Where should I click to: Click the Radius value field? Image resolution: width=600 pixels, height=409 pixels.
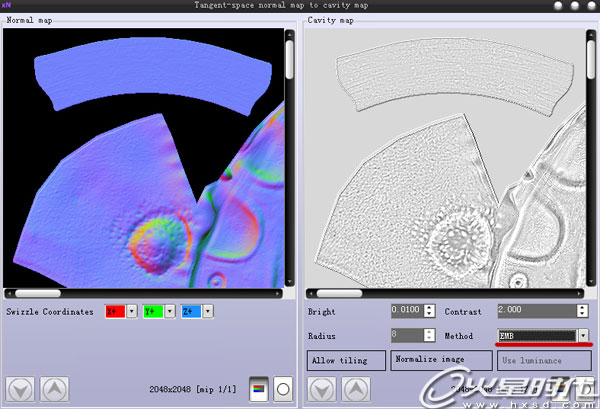pyautogui.click(x=407, y=335)
